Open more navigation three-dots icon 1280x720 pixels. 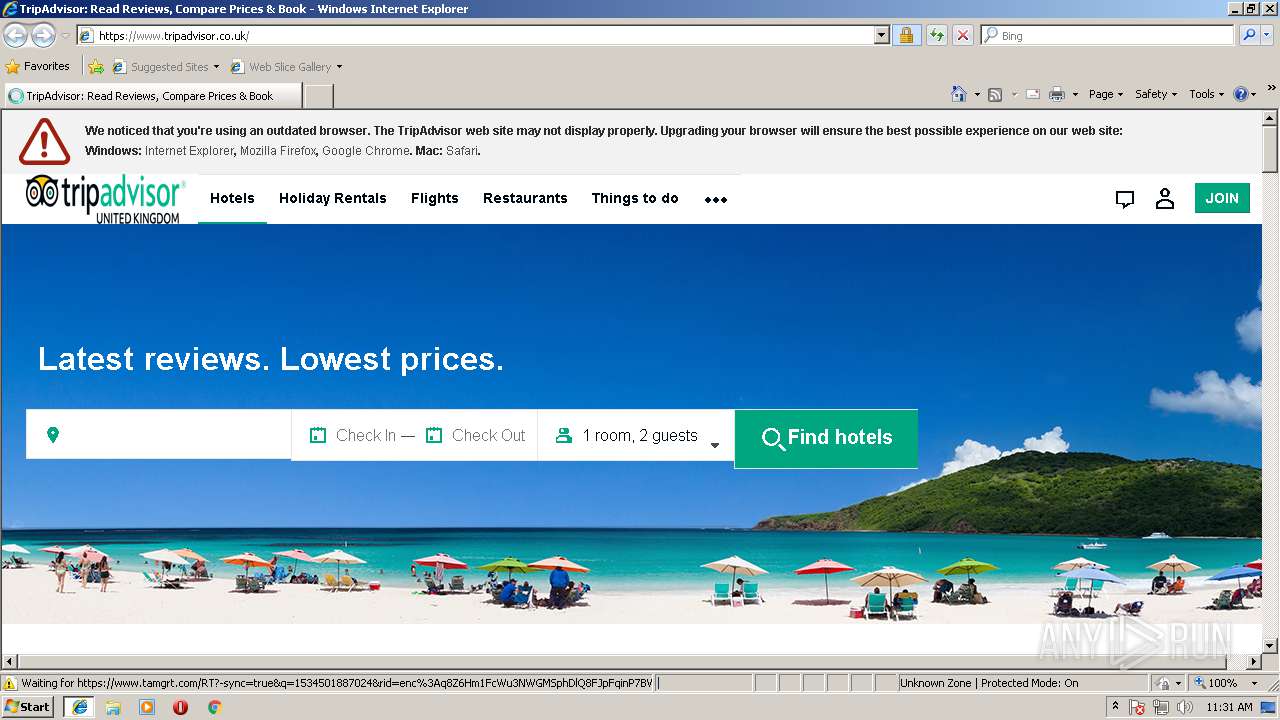tap(716, 199)
